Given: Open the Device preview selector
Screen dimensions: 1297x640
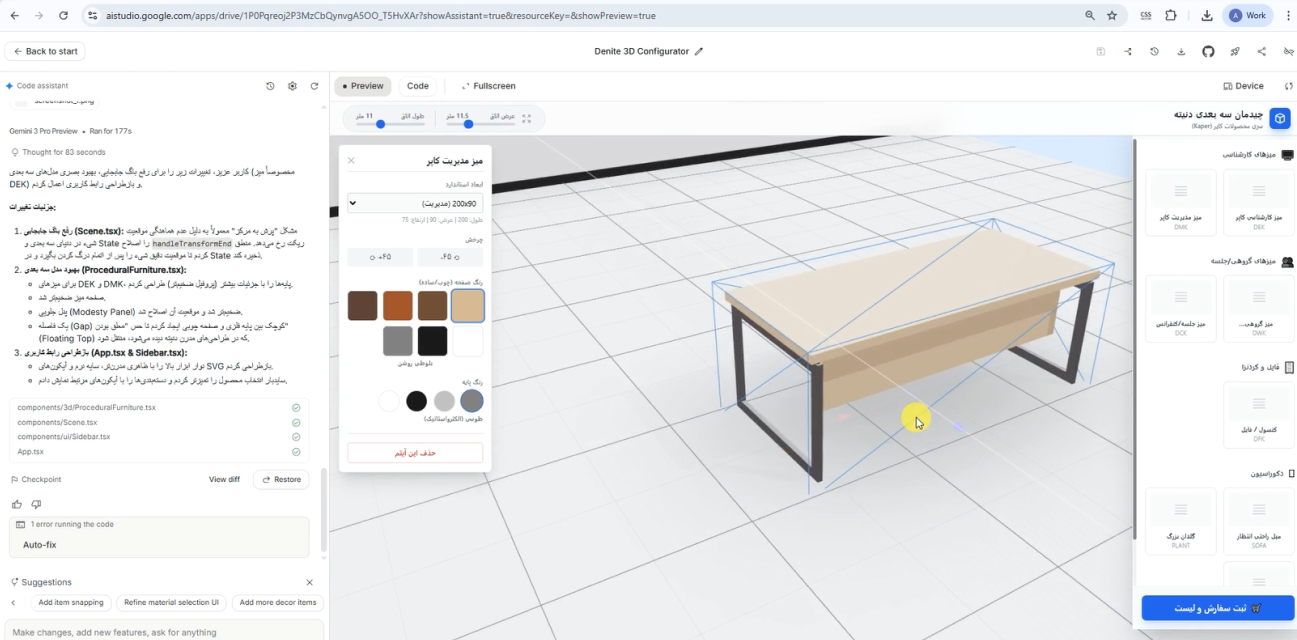Looking at the screenshot, I should (x=1243, y=86).
